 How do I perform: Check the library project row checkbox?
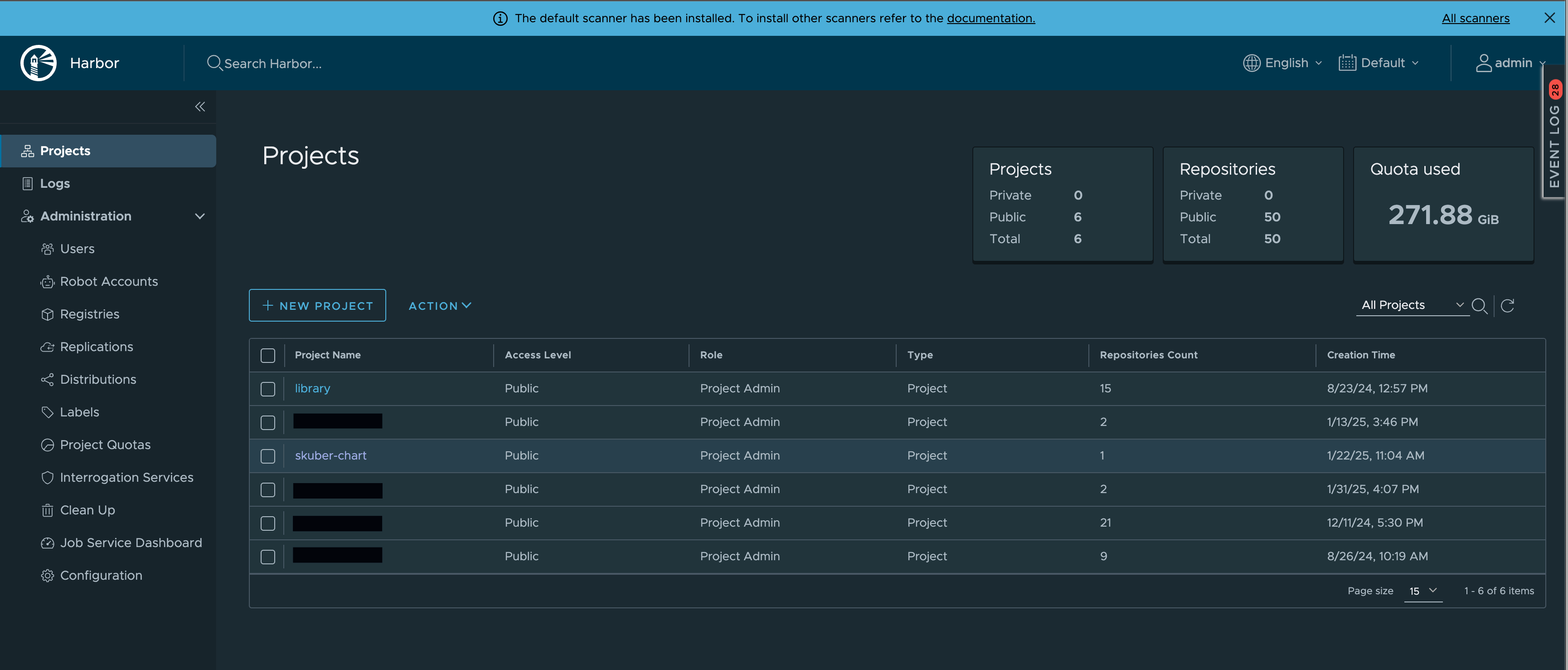click(268, 389)
